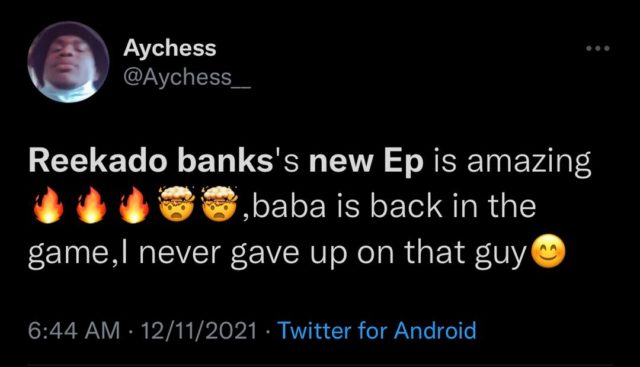Click the 6:44 AM timestamp

[74, 330]
